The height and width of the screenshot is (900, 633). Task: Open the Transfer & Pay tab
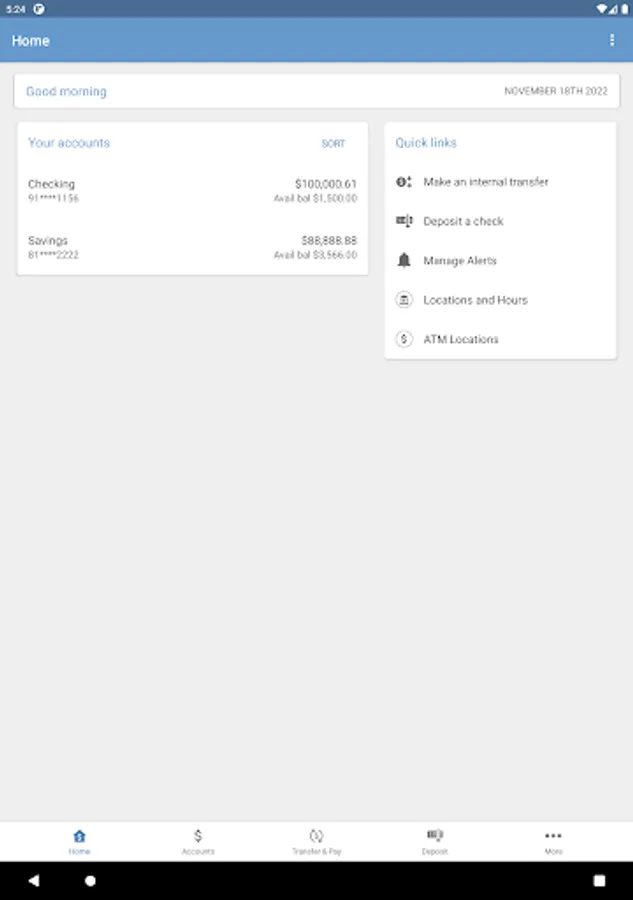[x=317, y=841]
